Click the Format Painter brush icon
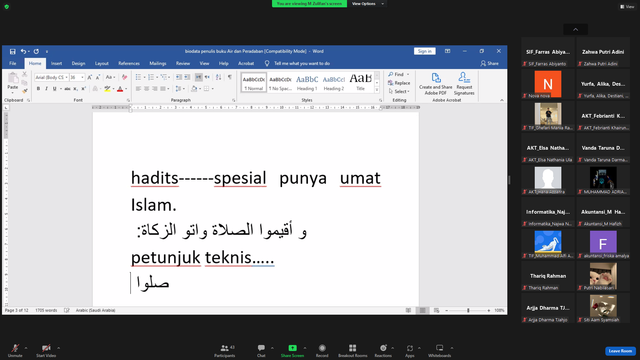Screen dimensions: 640x360 24,90
